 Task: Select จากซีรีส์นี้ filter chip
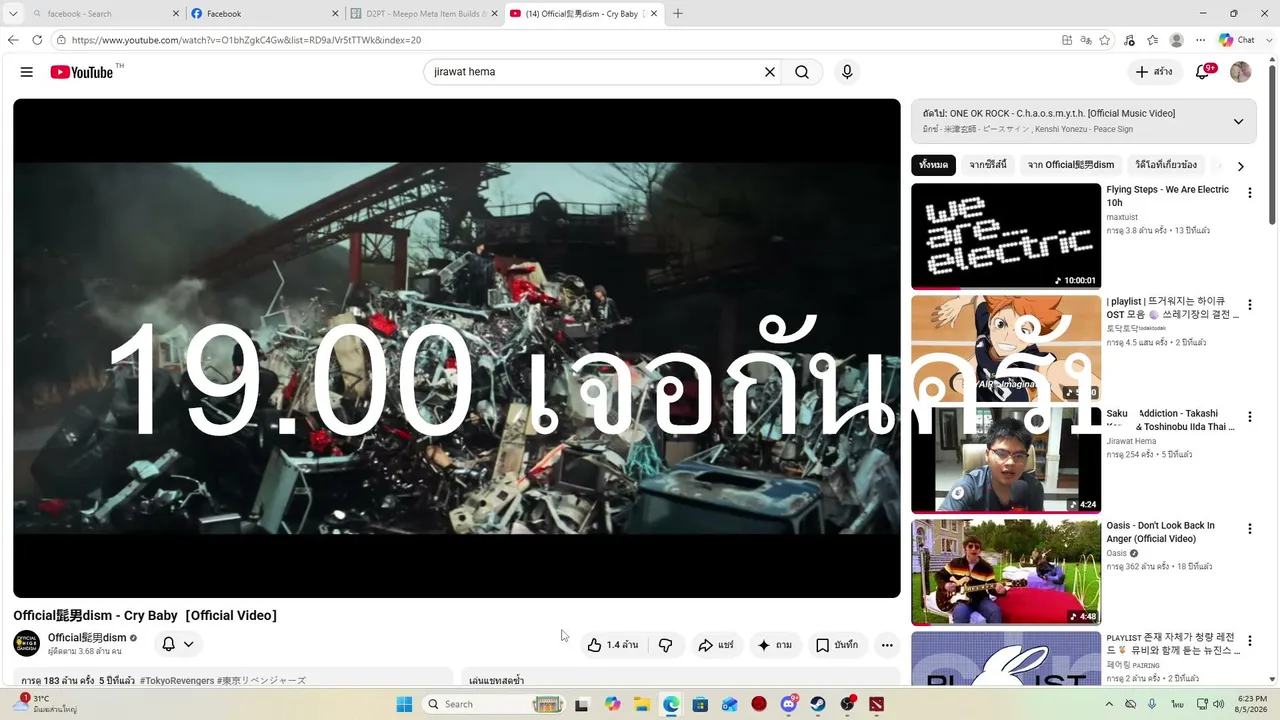click(987, 165)
